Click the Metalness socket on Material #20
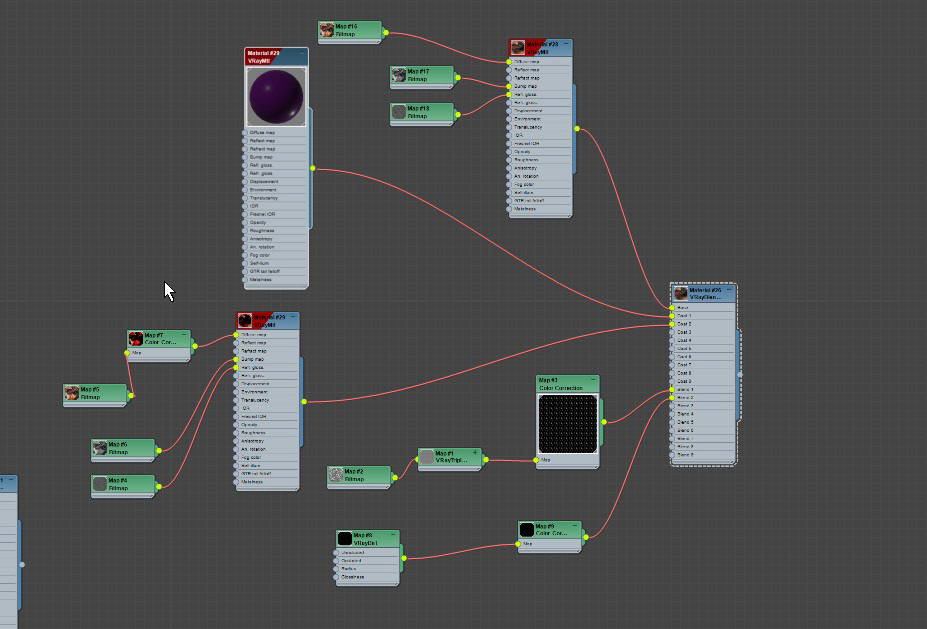 coord(245,280)
